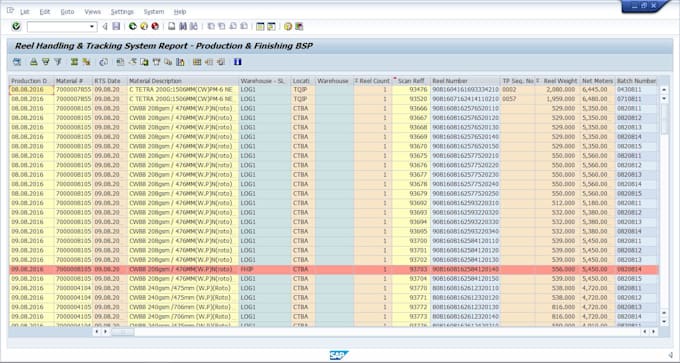Click the Save Layout icon
The width and height of the screenshot is (680, 363).
[221, 62]
